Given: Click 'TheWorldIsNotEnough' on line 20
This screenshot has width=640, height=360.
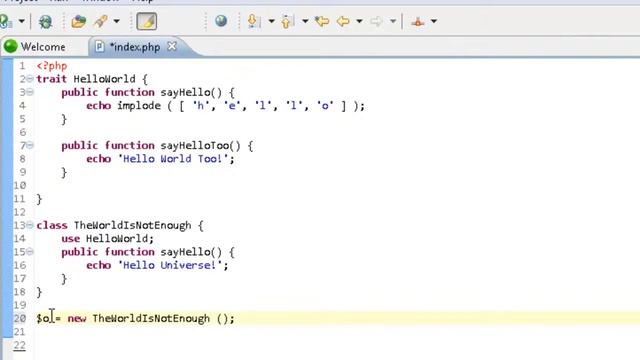Looking at the screenshot, I should pos(151,318).
